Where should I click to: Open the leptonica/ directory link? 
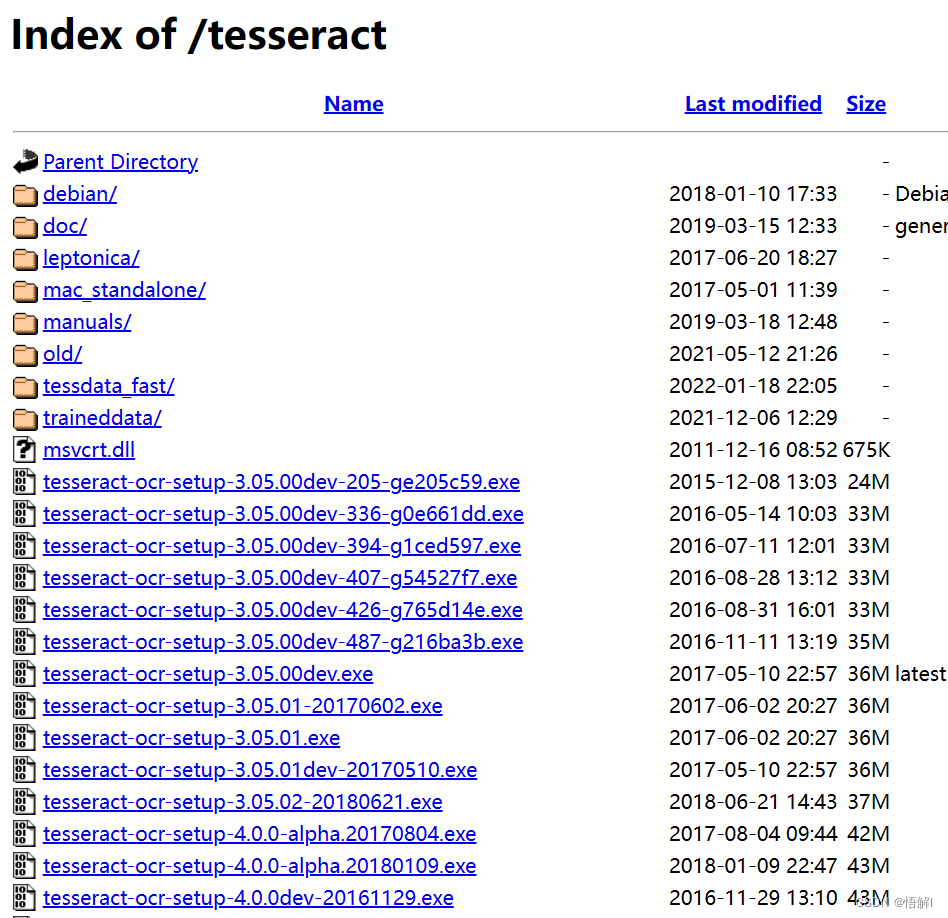point(91,258)
